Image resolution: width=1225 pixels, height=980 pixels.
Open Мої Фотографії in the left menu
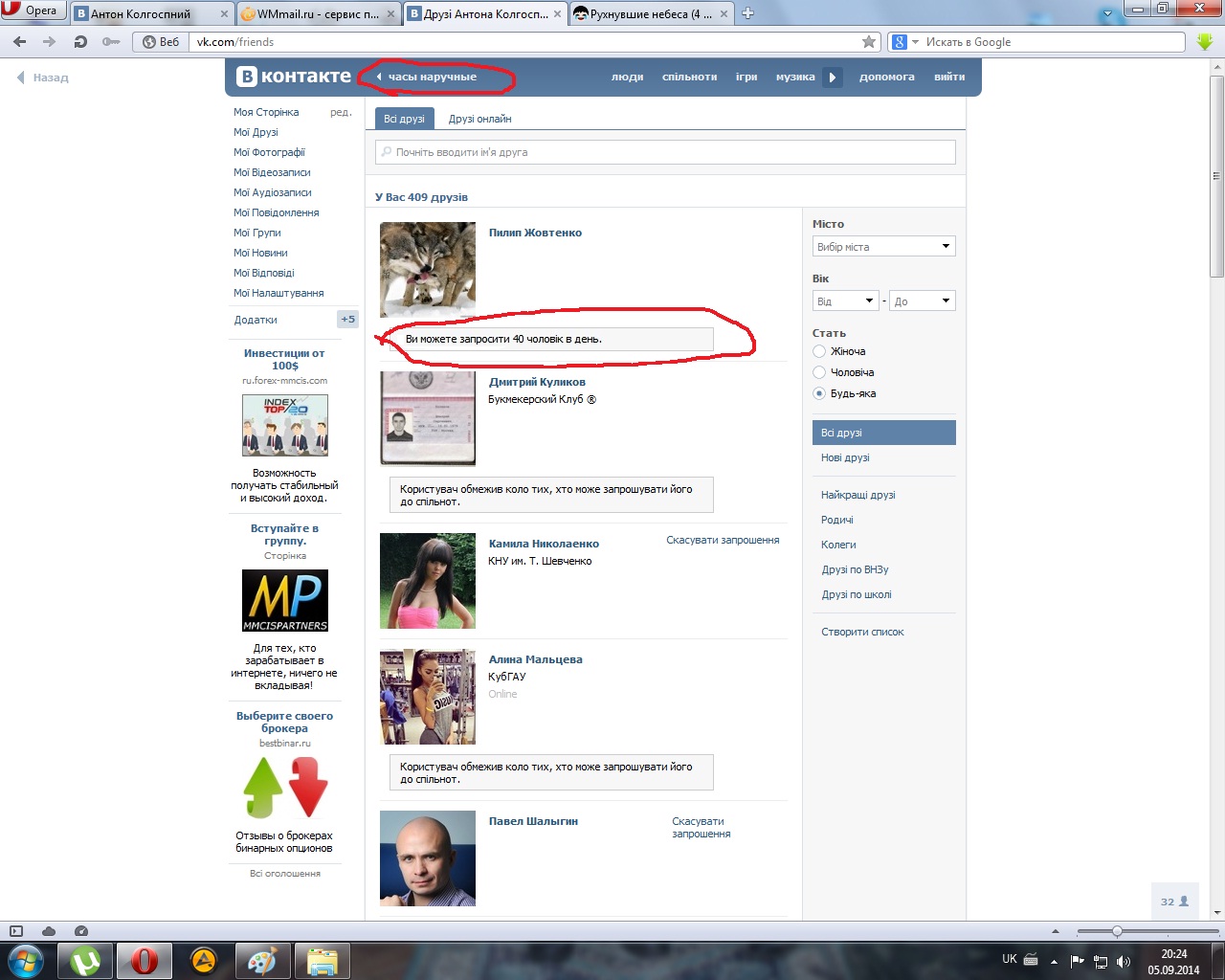click(x=269, y=152)
